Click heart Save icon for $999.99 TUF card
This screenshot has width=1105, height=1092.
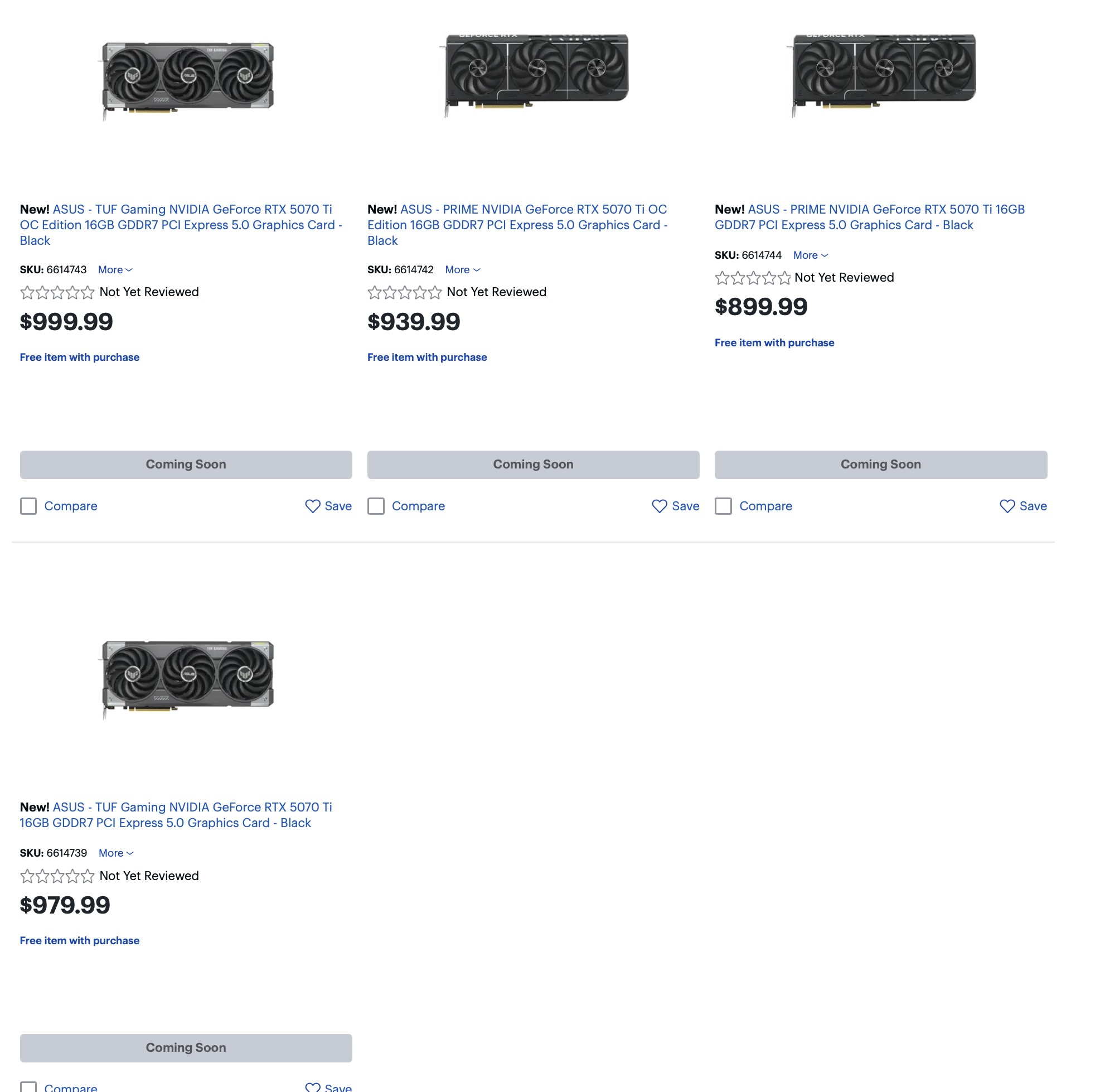pyautogui.click(x=312, y=506)
